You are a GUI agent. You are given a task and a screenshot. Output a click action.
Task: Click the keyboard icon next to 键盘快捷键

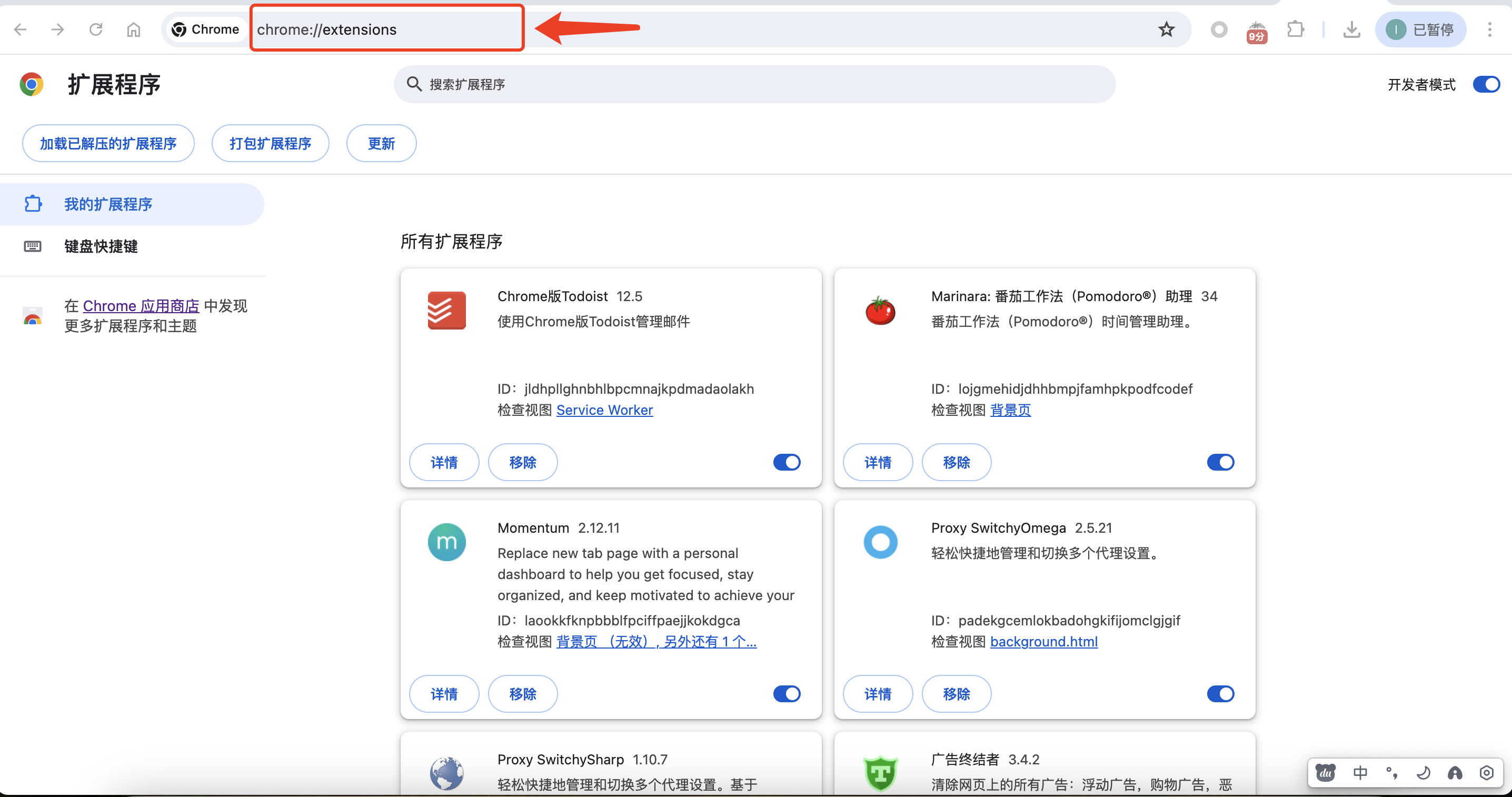(32, 246)
